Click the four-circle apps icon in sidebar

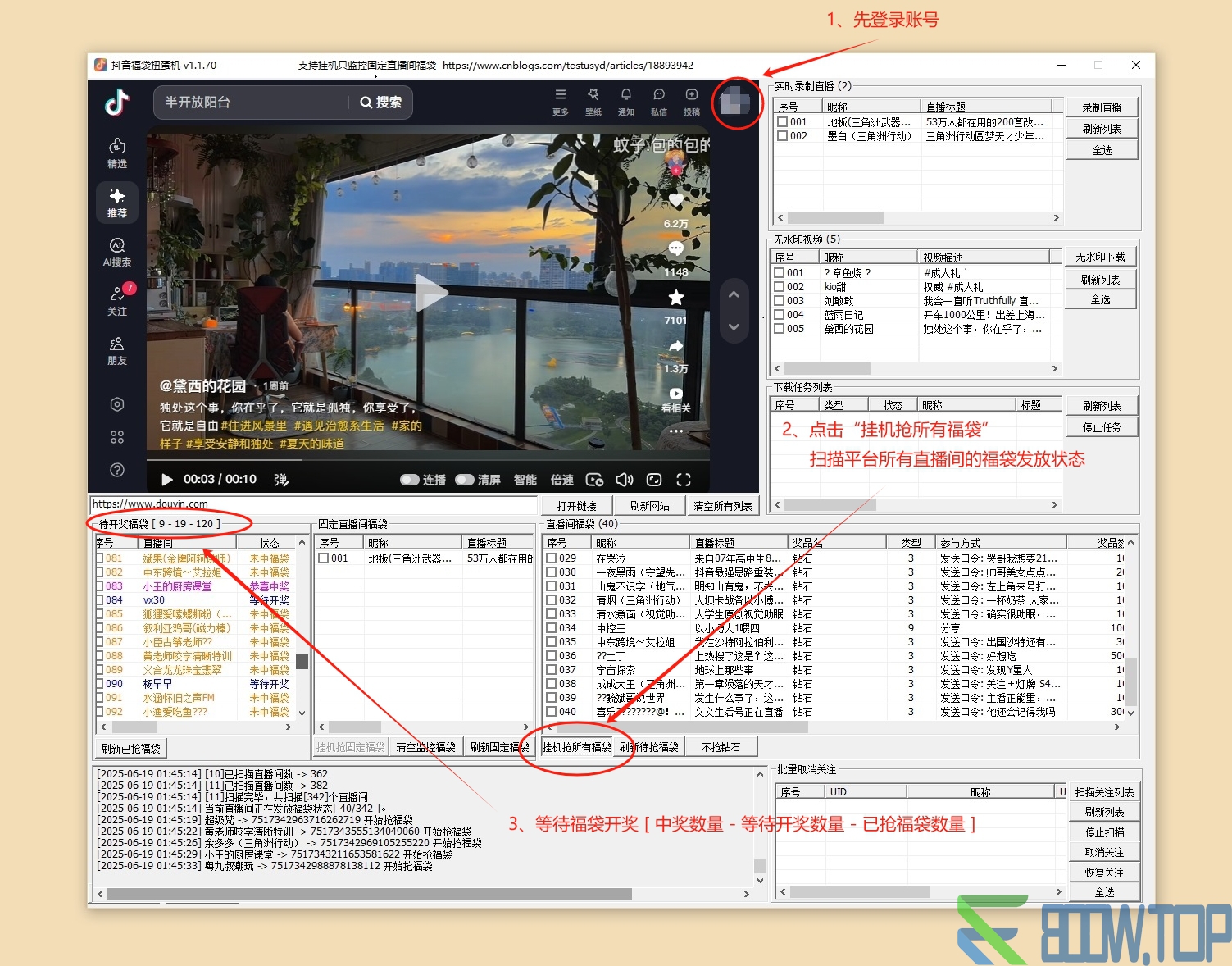click(x=117, y=437)
